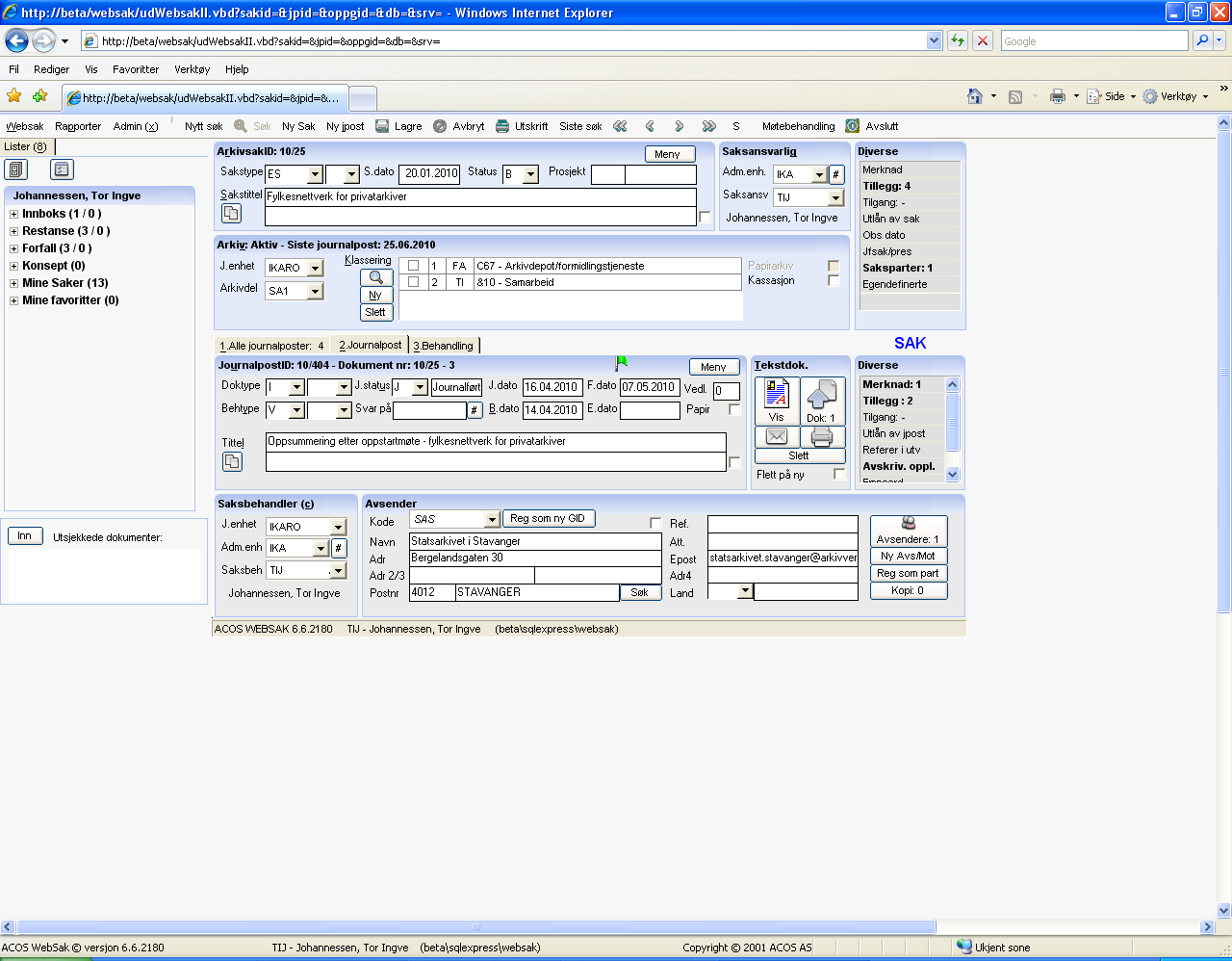The image size is (1232, 961).
Task: Click the Søk magnifier icon in toolbar
Action: (x=241, y=126)
